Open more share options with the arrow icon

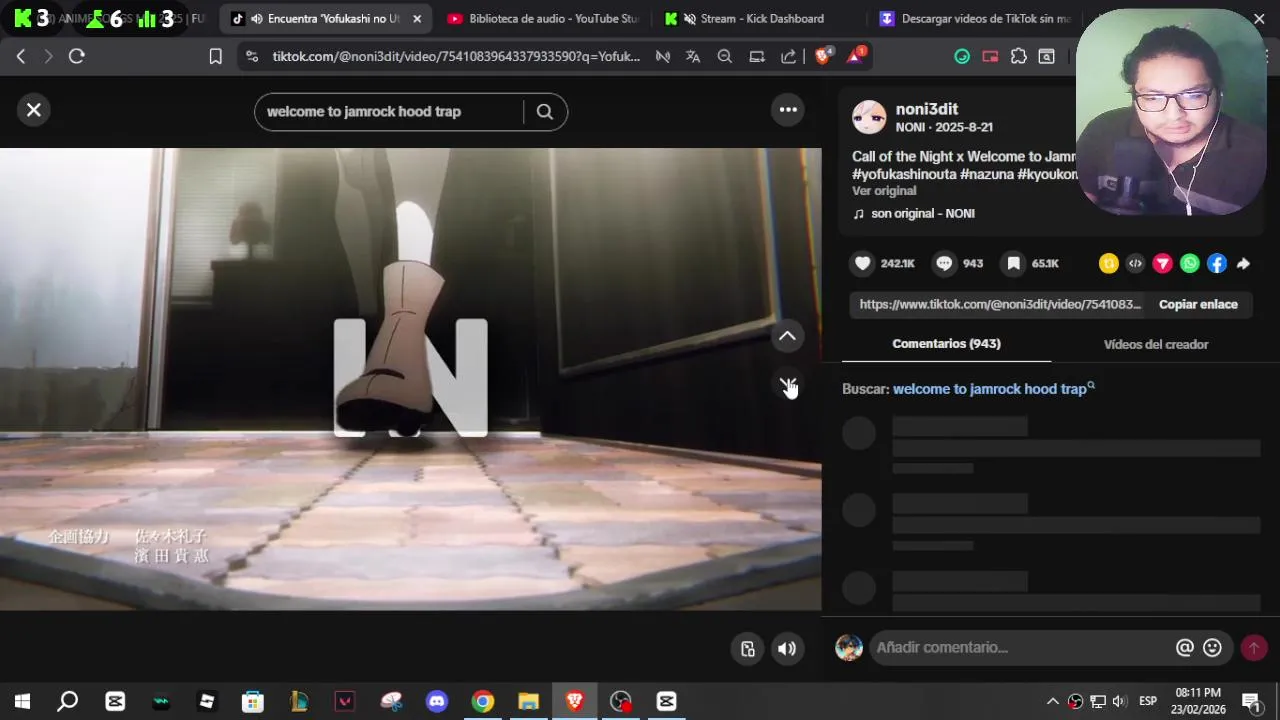[x=1243, y=263]
